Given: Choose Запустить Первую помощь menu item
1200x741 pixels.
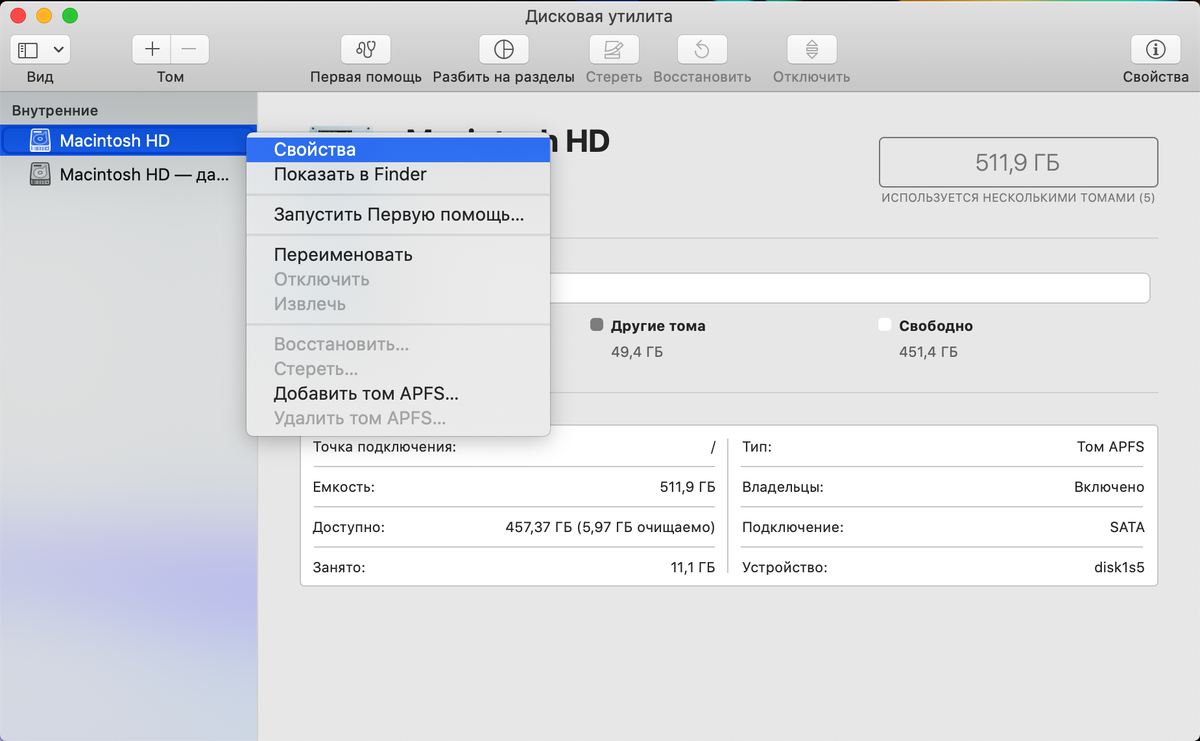Looking at the screenshot, I should pyautogui.click(x=398, y=214).
